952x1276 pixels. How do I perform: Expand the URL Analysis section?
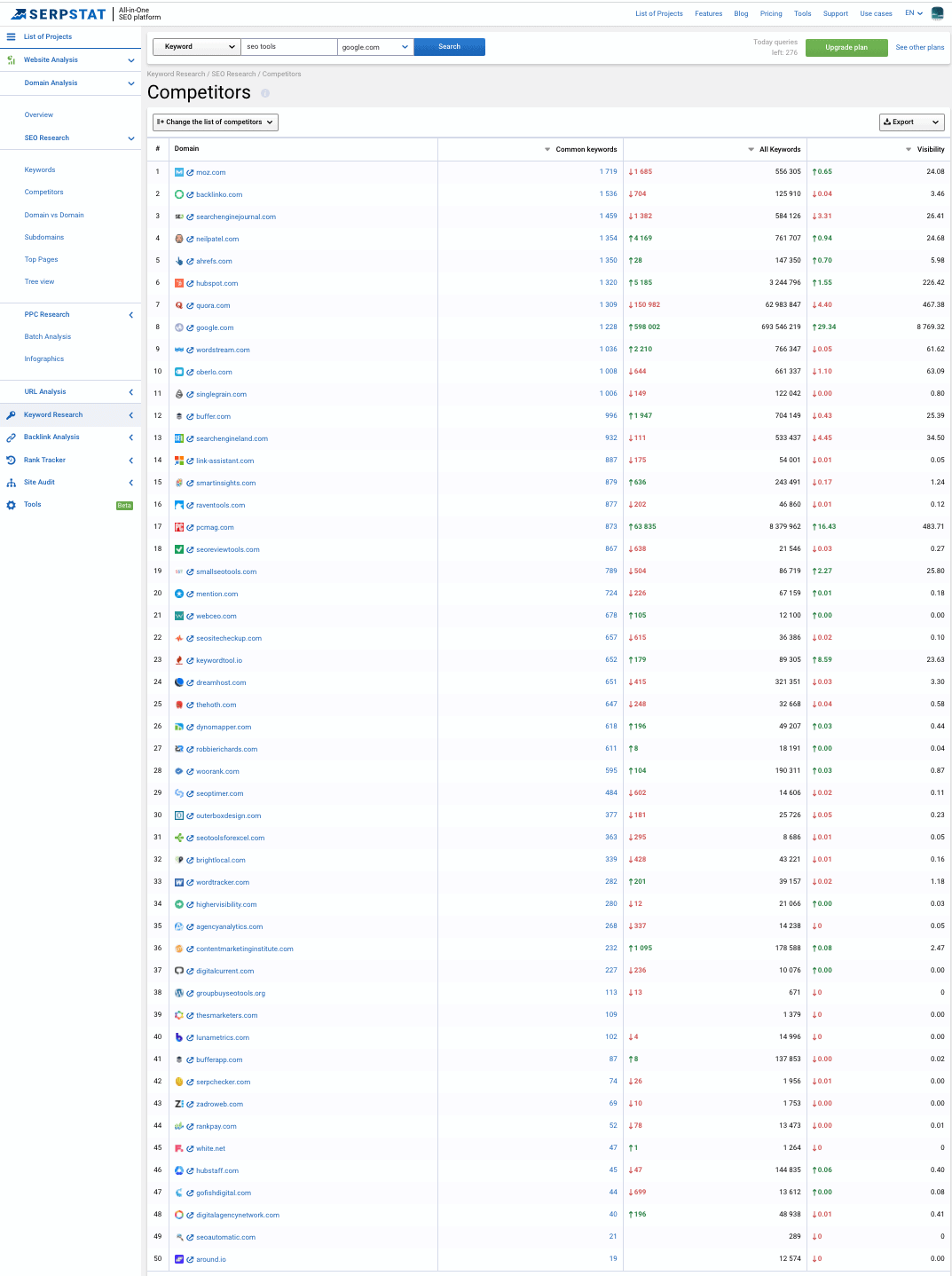131,392
